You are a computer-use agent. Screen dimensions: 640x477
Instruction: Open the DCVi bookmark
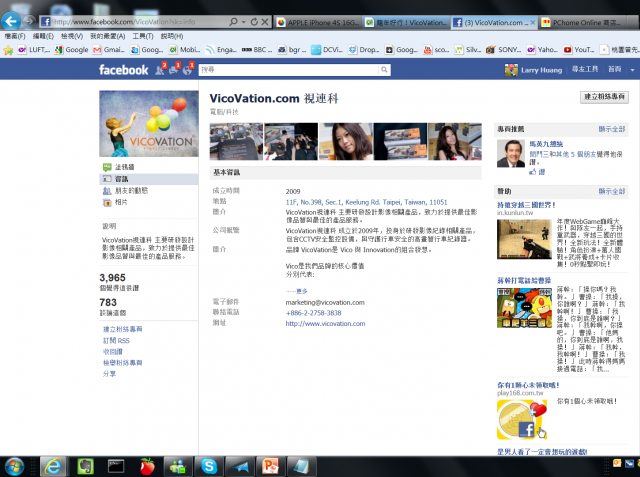(x=327, y=50)
